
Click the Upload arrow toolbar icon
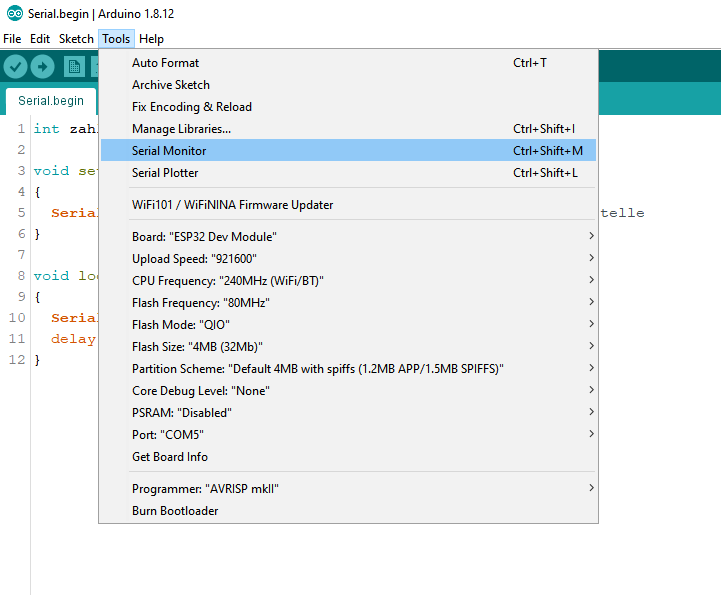(42, 66)
